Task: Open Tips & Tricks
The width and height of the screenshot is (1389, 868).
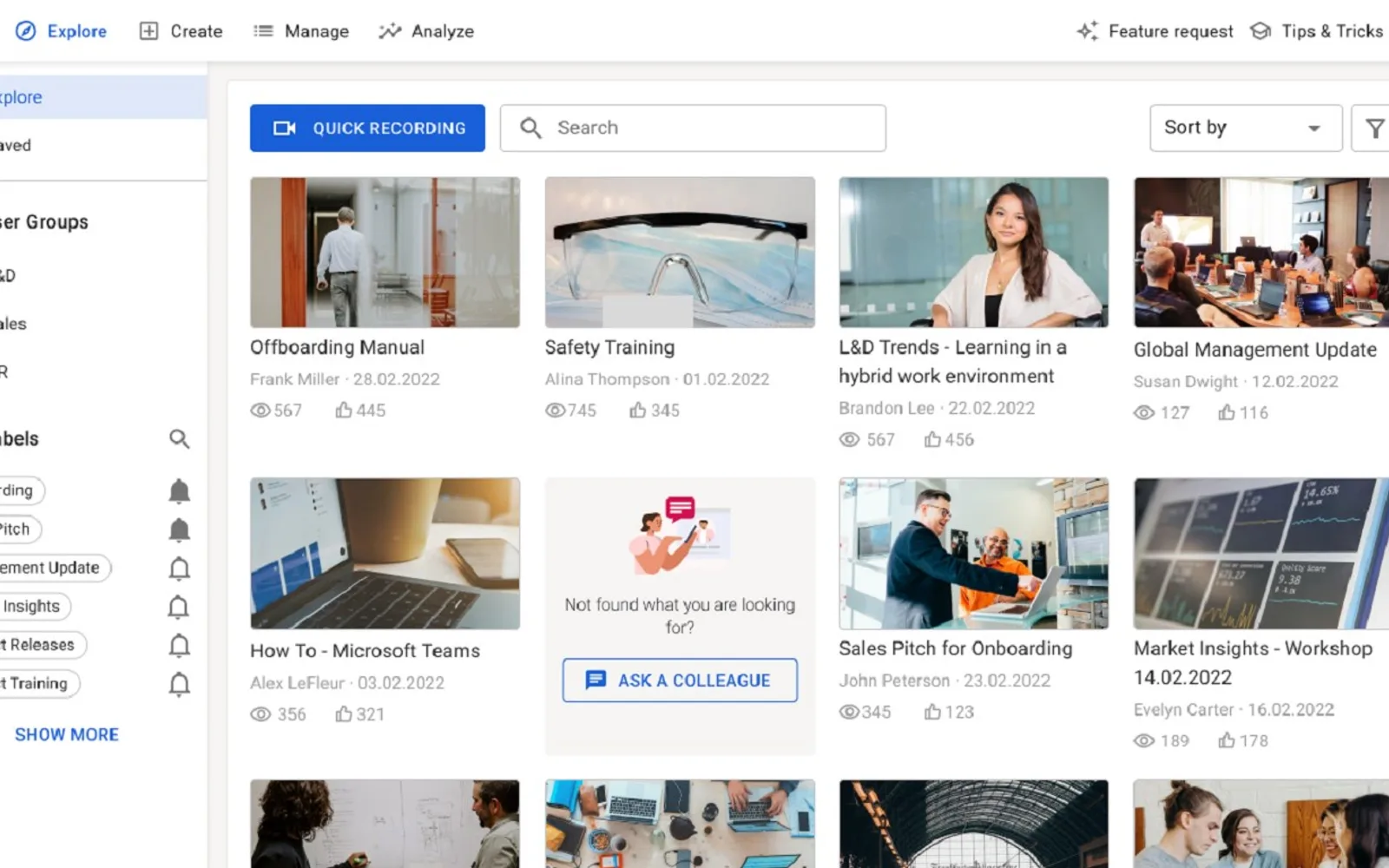Action: (1316, 31)
